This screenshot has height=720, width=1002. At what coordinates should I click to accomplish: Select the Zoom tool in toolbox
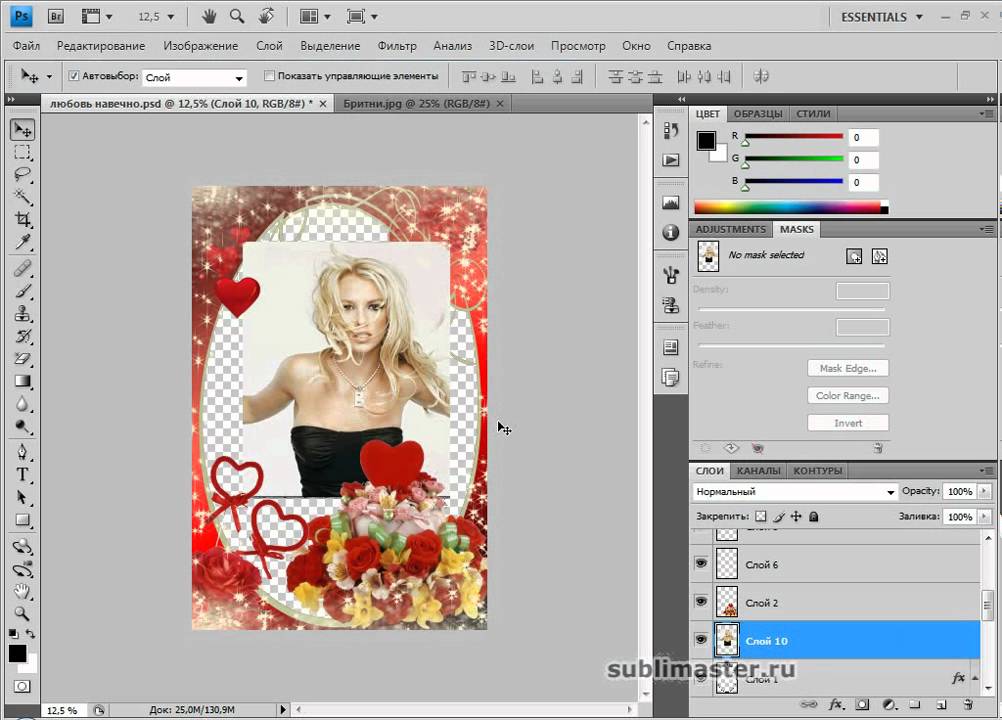[22, 614]
